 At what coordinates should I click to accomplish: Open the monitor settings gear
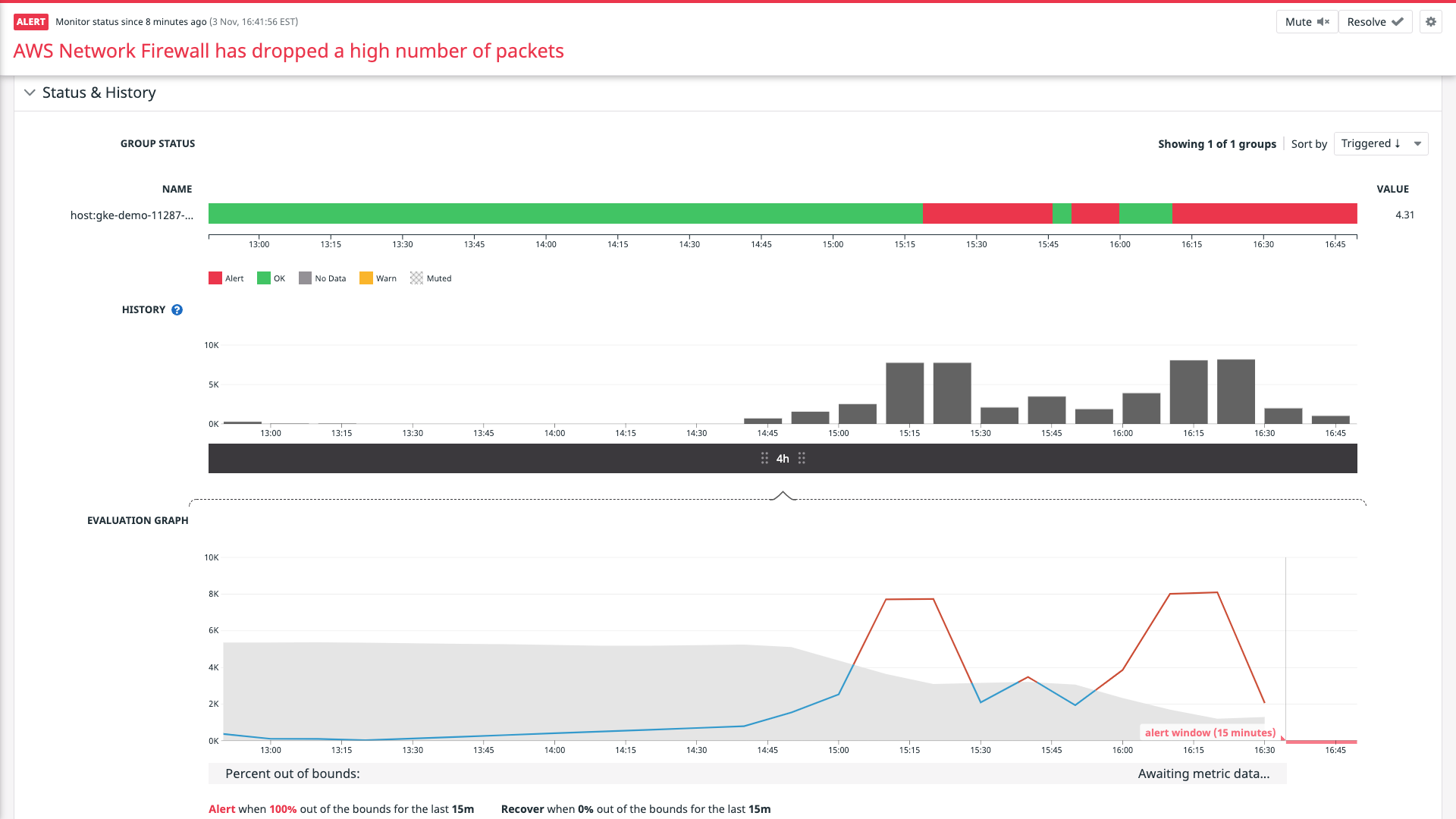pyautogui.click(x=1432, y=22)
